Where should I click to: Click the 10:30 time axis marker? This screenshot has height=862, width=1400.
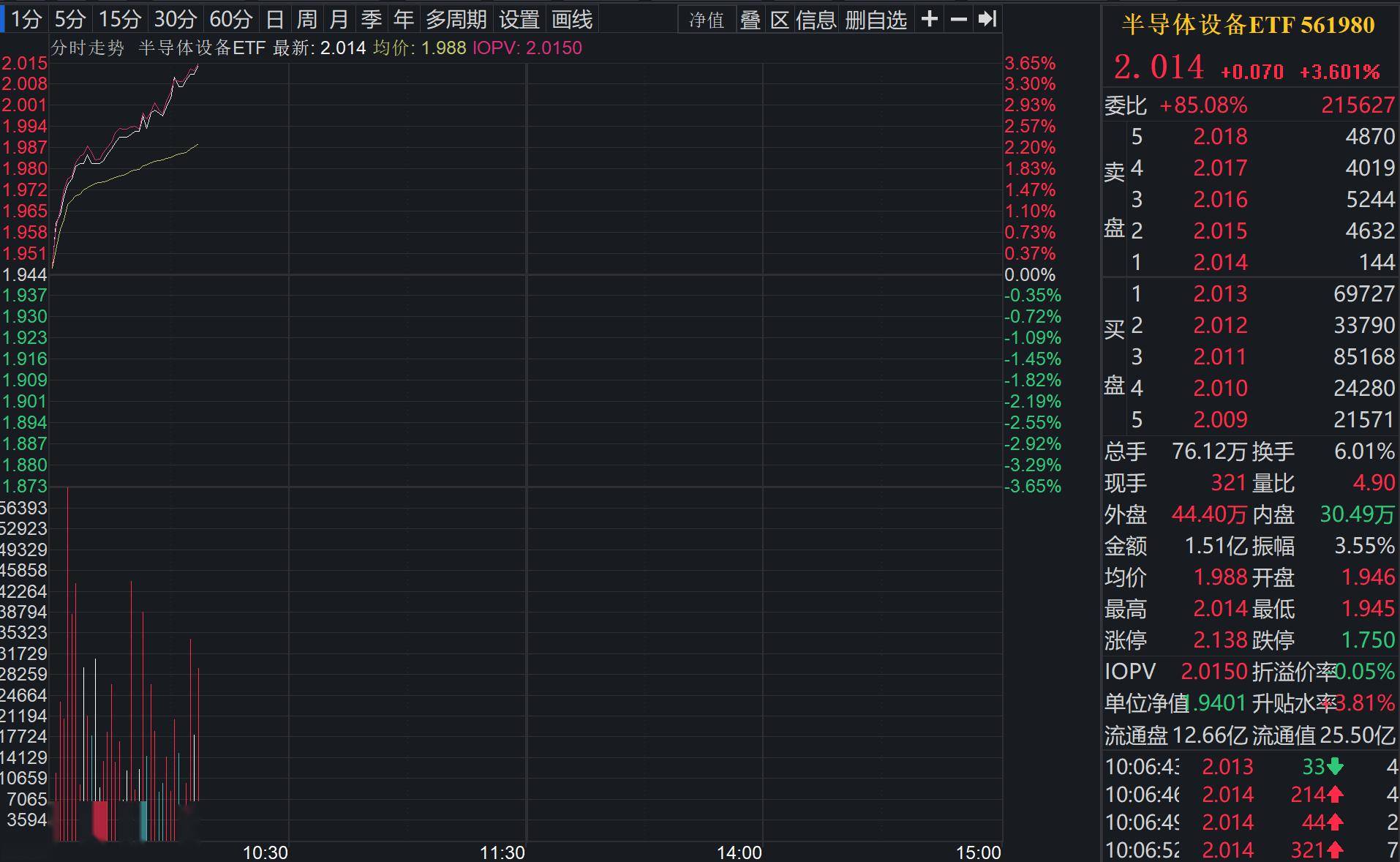[x=265, y=852]
